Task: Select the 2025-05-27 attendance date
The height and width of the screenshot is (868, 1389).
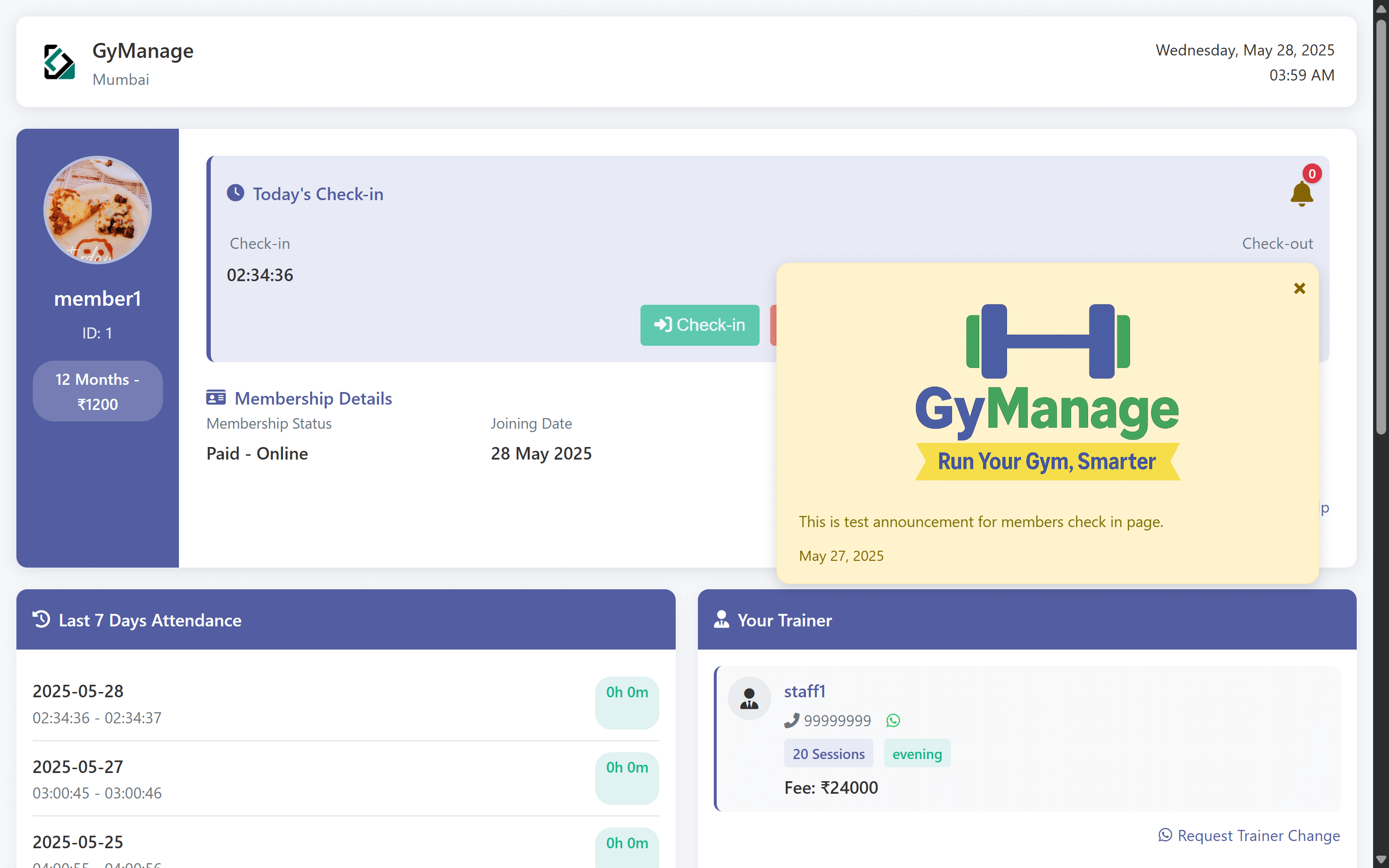Action: pyautogui.click(x=78, y=767)
